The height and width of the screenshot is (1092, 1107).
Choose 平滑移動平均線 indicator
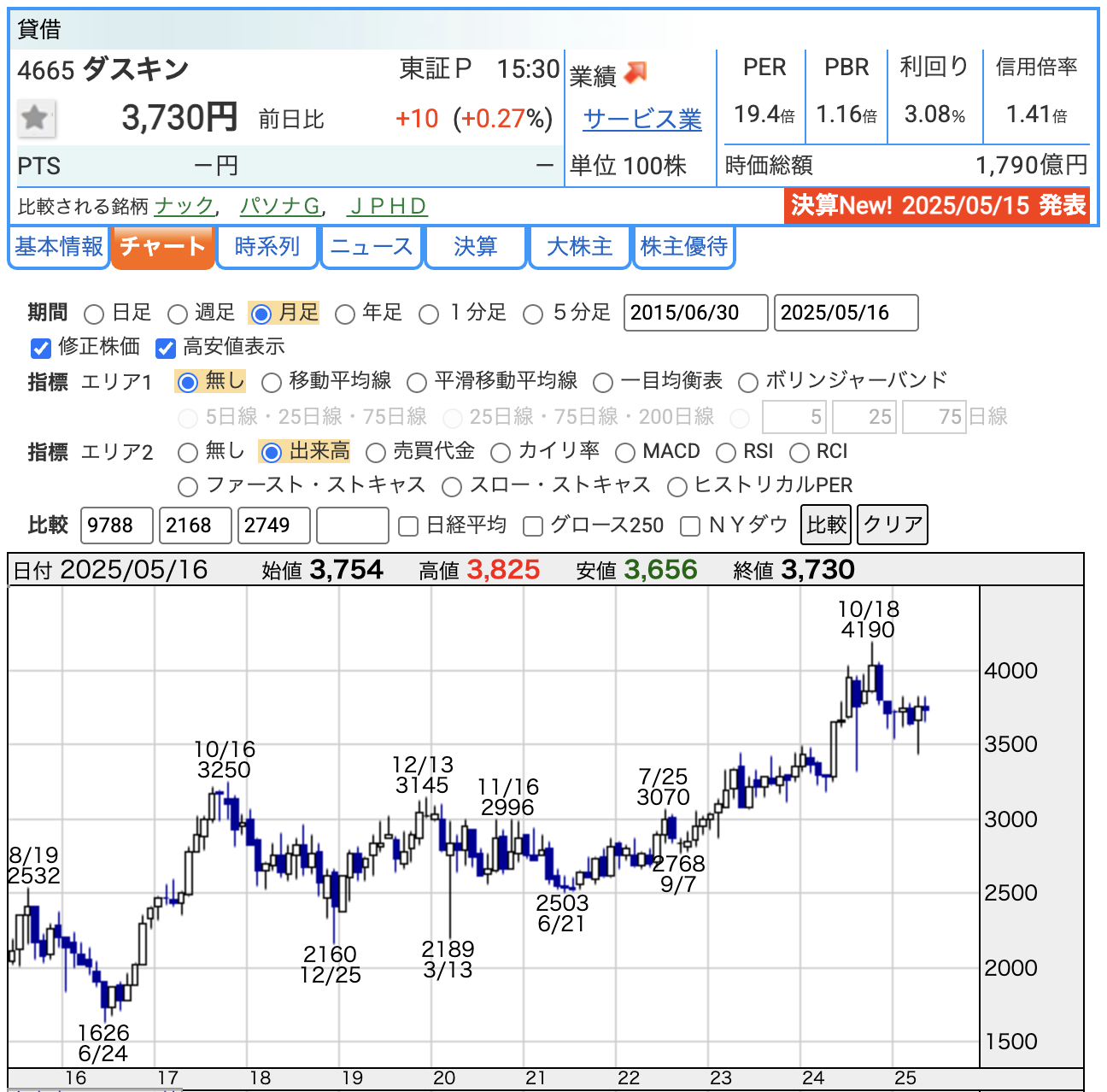pyautogui.click(x=417, y=382)
